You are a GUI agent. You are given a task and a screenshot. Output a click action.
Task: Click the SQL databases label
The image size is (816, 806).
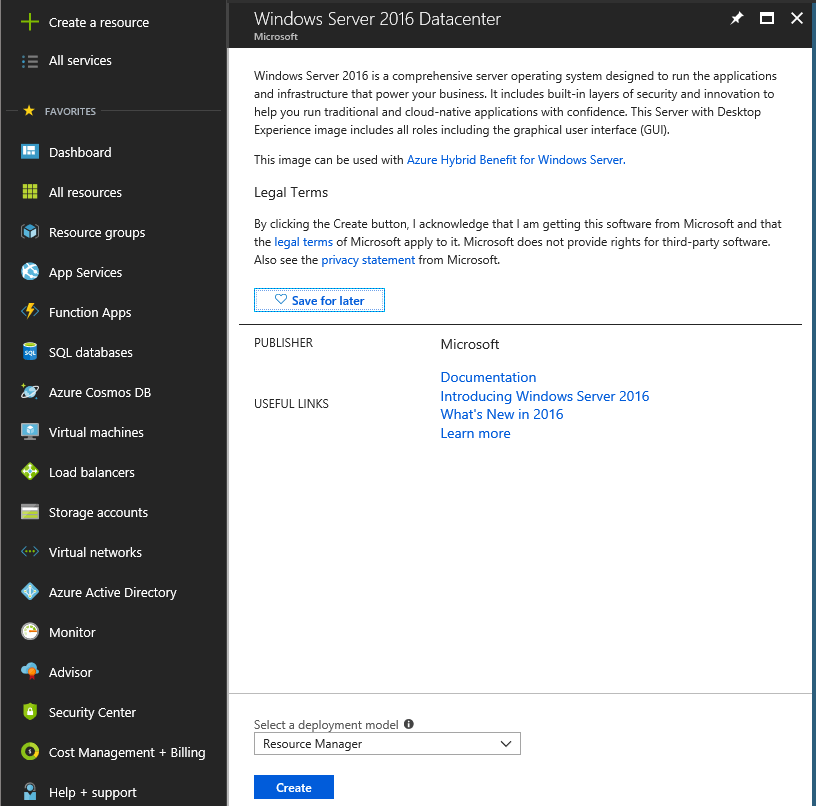[x=91, y=352]
